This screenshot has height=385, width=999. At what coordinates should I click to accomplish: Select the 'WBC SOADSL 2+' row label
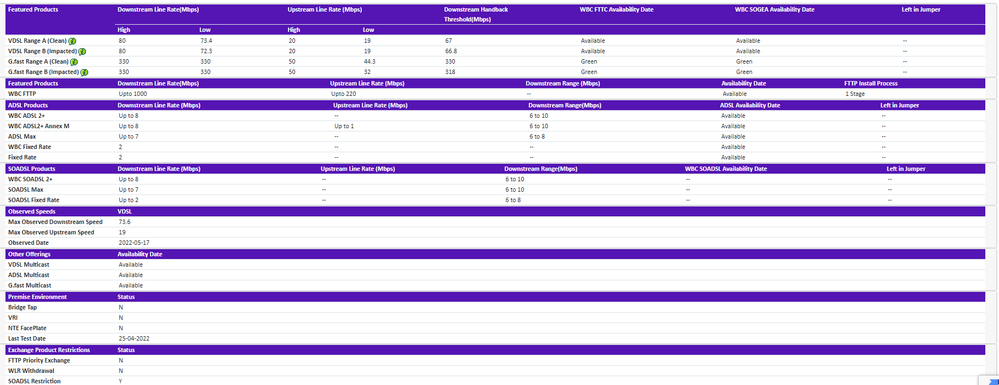(x=30, y=179)
